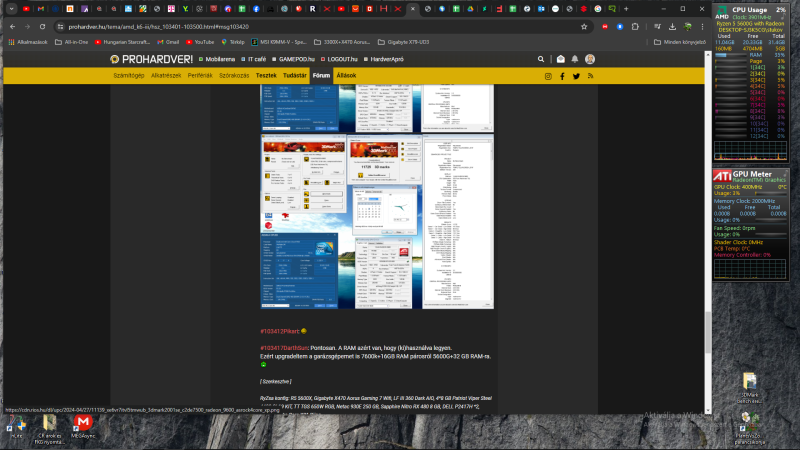Viewport: 800px width, 450px height.
Task: Open the Chrome downloads icon
Action: tap(672, 27)
